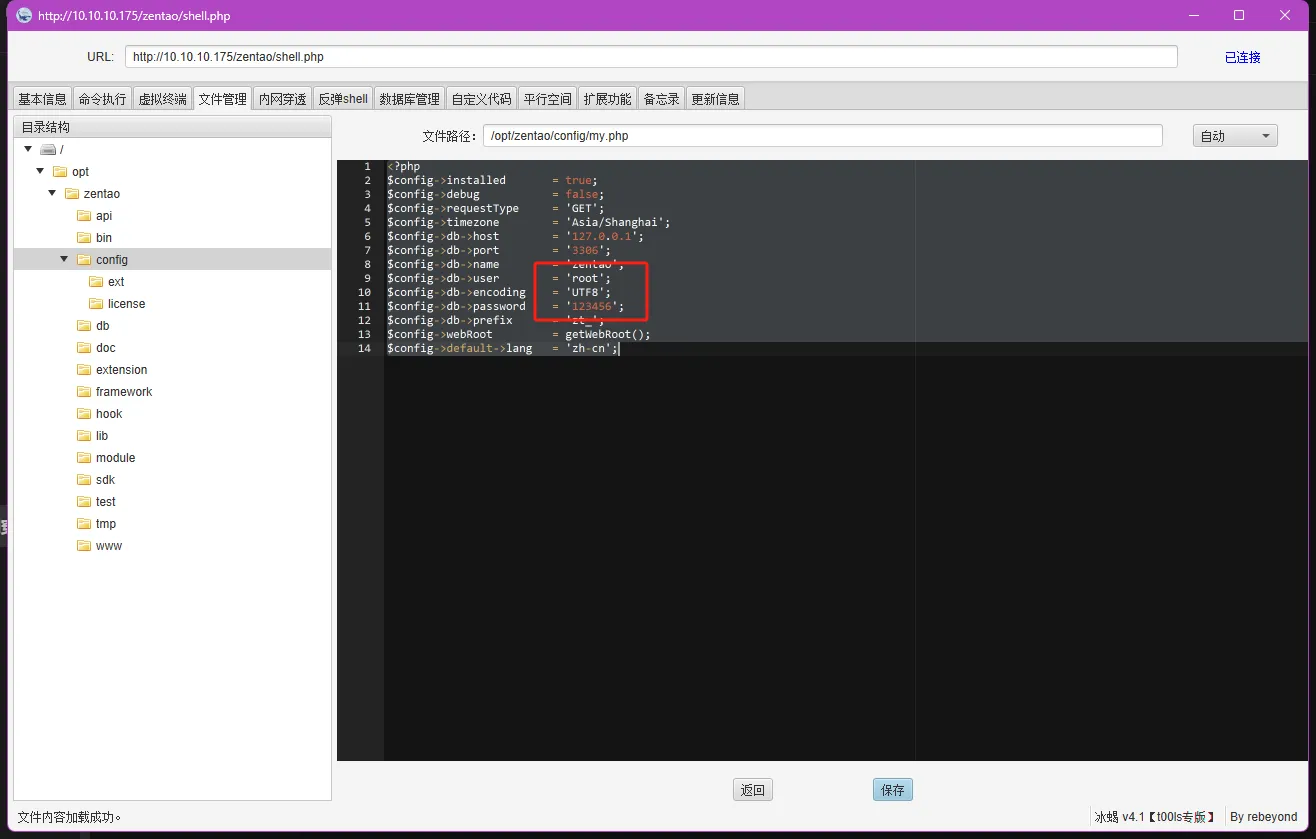Image resolution: width=1316 pixels, height=839 pixels.
Task: Click the 文件内容加载成功 status message
Action: (69, 817)
